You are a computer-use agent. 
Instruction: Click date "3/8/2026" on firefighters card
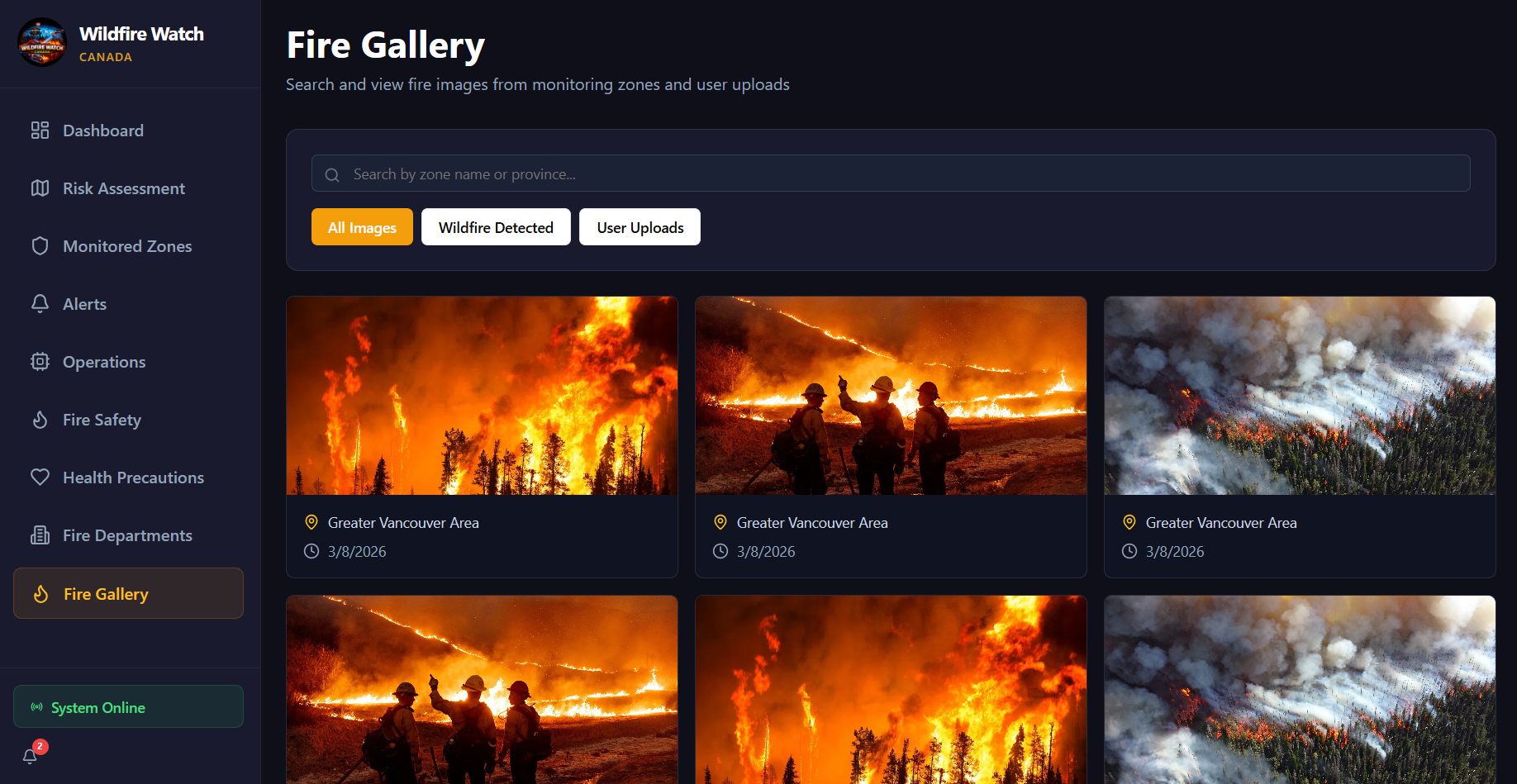766,552
